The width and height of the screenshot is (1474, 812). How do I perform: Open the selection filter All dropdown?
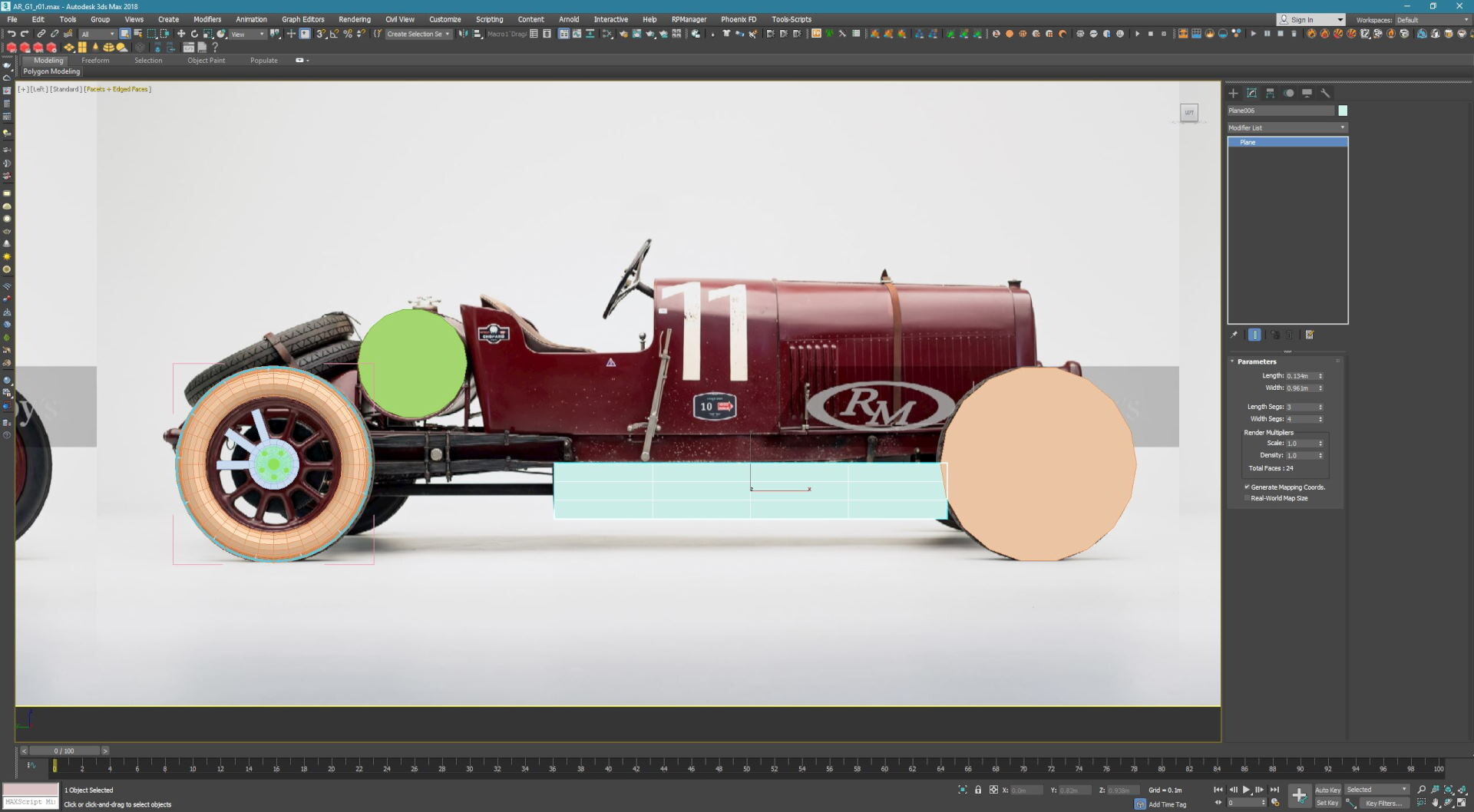pos(97,34)
